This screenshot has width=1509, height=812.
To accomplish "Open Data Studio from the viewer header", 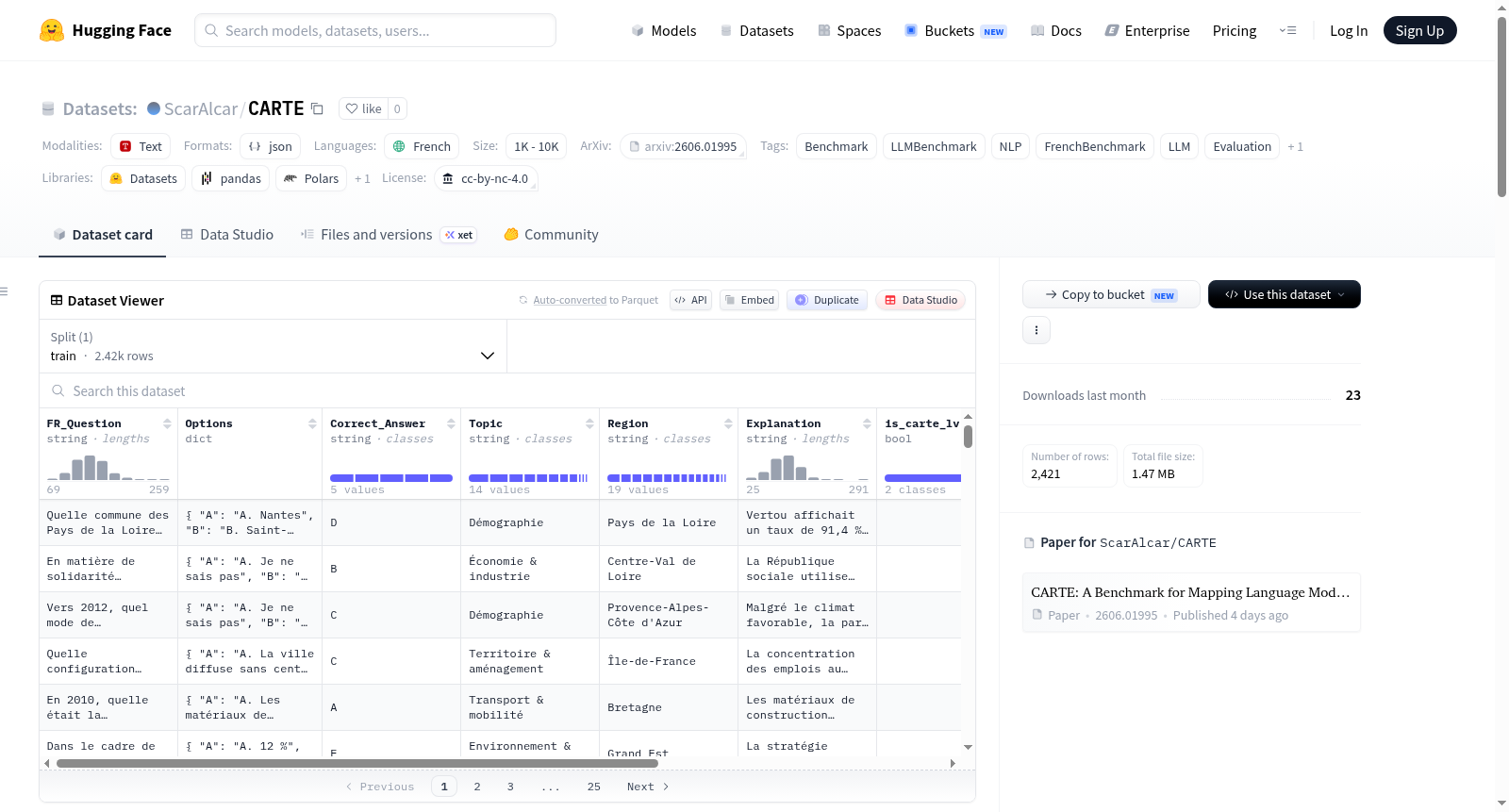I will click(920, 300).
